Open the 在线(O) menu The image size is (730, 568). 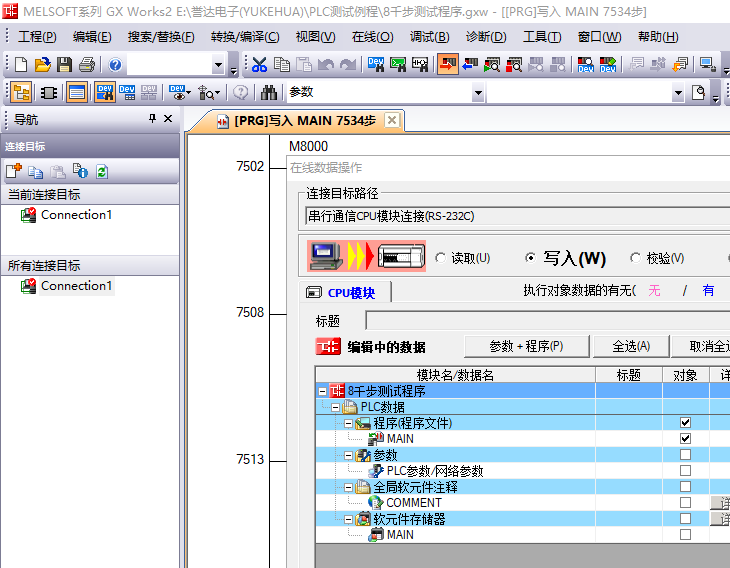pos(372,37)
